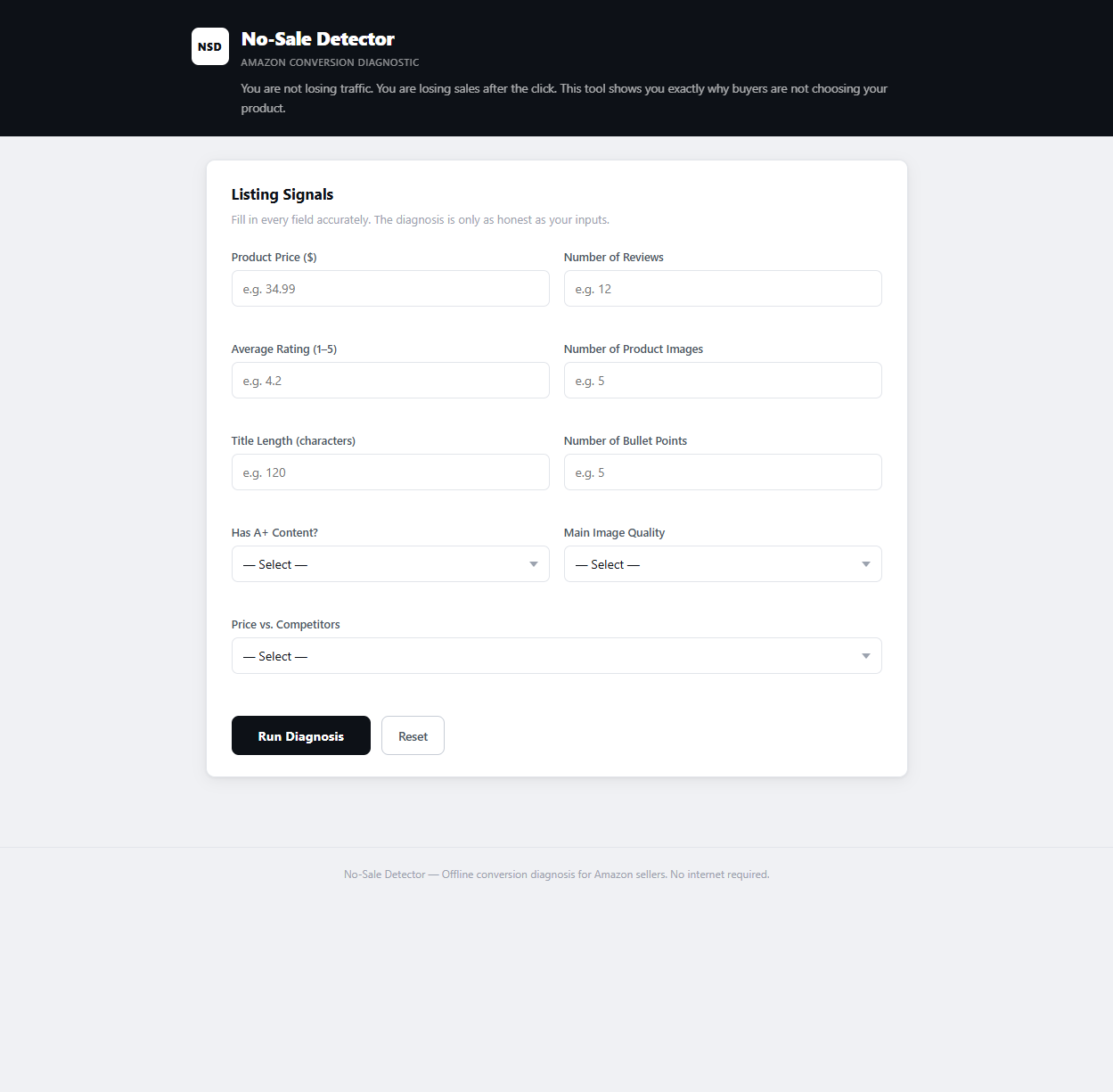Open the Price vs. Competitors dropdown

pos(556,655)
